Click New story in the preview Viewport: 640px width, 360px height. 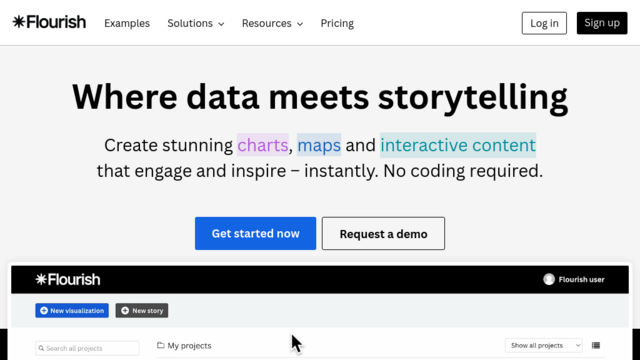(142, 311)
